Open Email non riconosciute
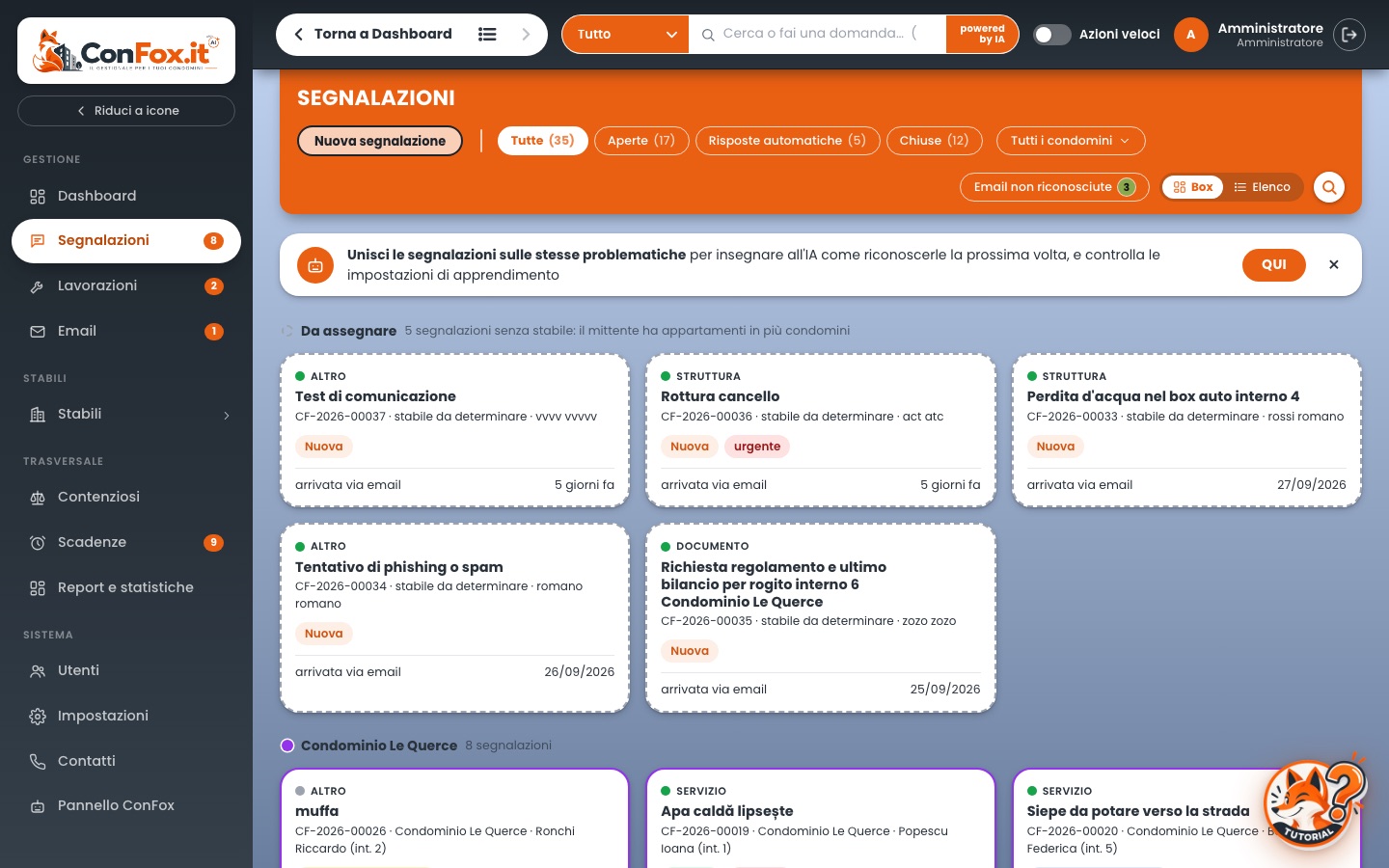Image resolution: width=1389 pixels, height=868 pixels. [x=1054, y=187]
